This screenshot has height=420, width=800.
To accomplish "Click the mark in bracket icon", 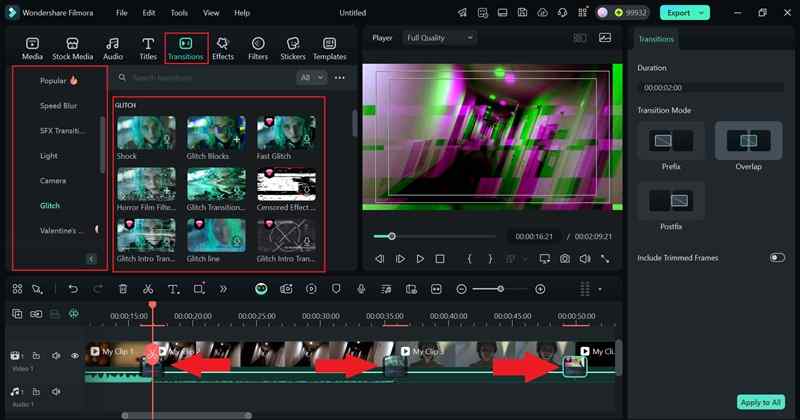I will point(469,259).
